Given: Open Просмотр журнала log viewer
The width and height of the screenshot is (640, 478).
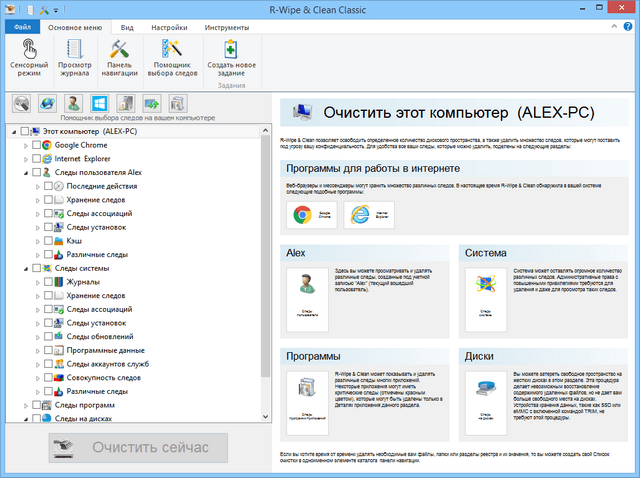Looking at the screenshot, I should 73,58.
